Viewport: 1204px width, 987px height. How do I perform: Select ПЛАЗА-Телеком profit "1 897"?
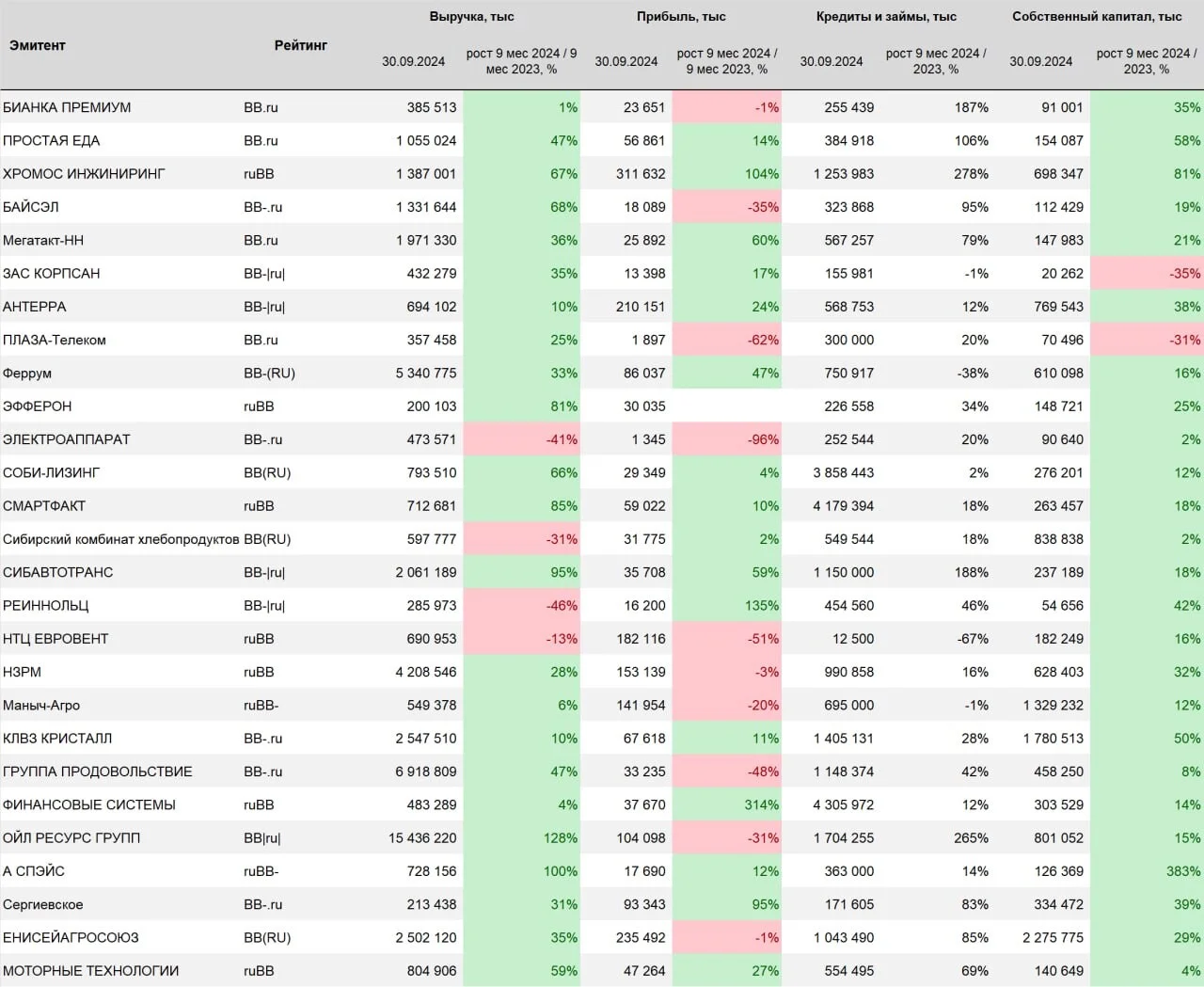coord(649,340)
